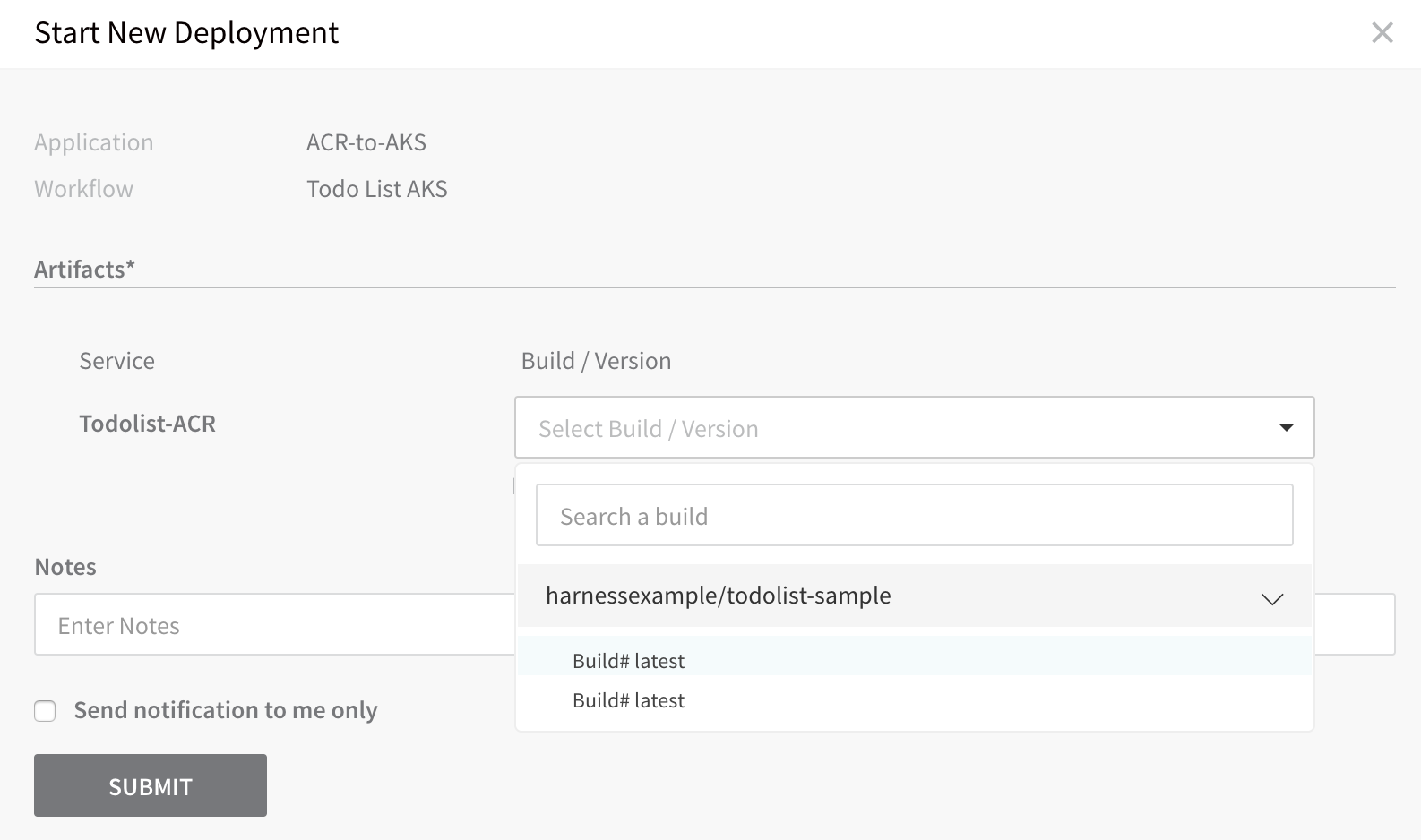The image size is (1421, 840).
Task: Click into the Enter Notes field
Action: pos(275,625)
